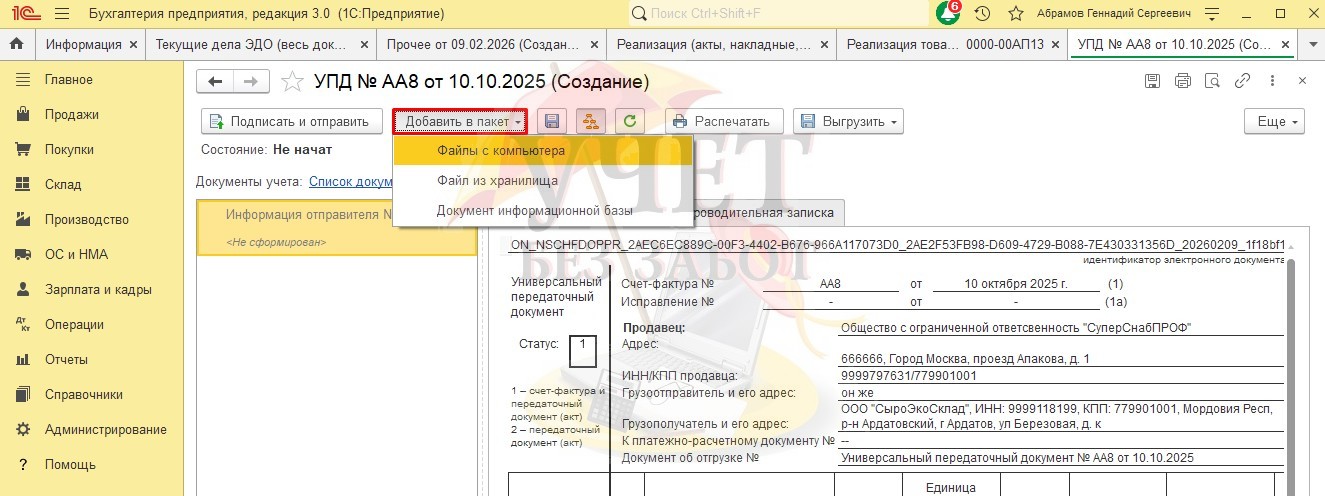Screen dimensions: 1325x496
Task: Click the search field in title bar
Action: pyautogui.click(x=780, y=14)
